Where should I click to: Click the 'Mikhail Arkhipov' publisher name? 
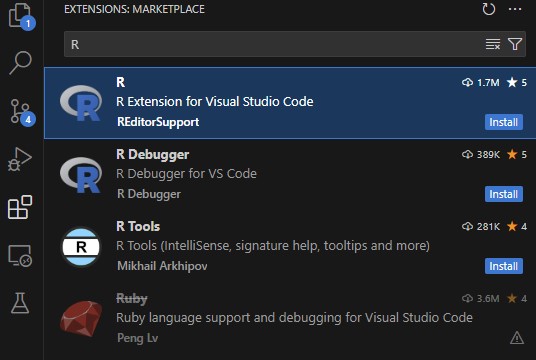162,266
